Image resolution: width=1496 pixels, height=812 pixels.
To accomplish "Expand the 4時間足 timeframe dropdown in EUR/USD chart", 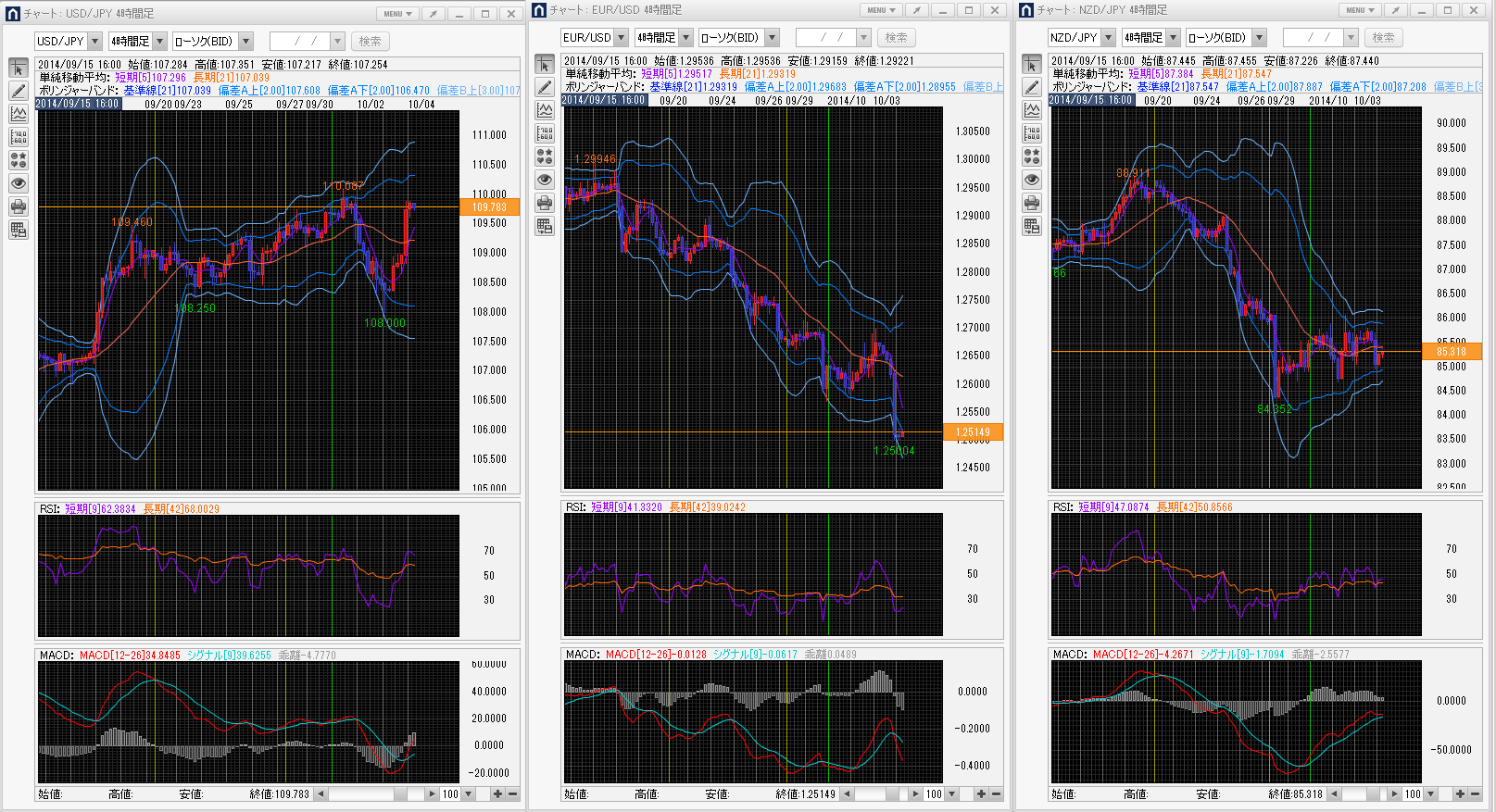I will (686, 38).
